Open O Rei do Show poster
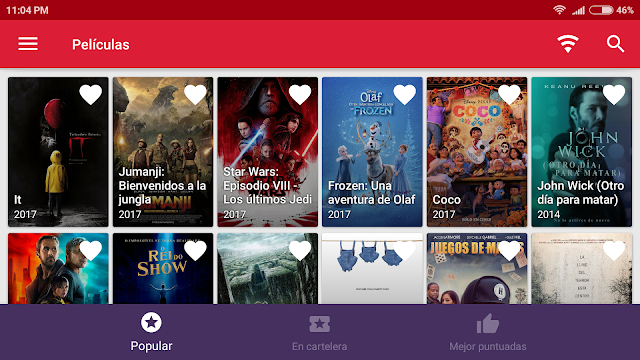 163,269
